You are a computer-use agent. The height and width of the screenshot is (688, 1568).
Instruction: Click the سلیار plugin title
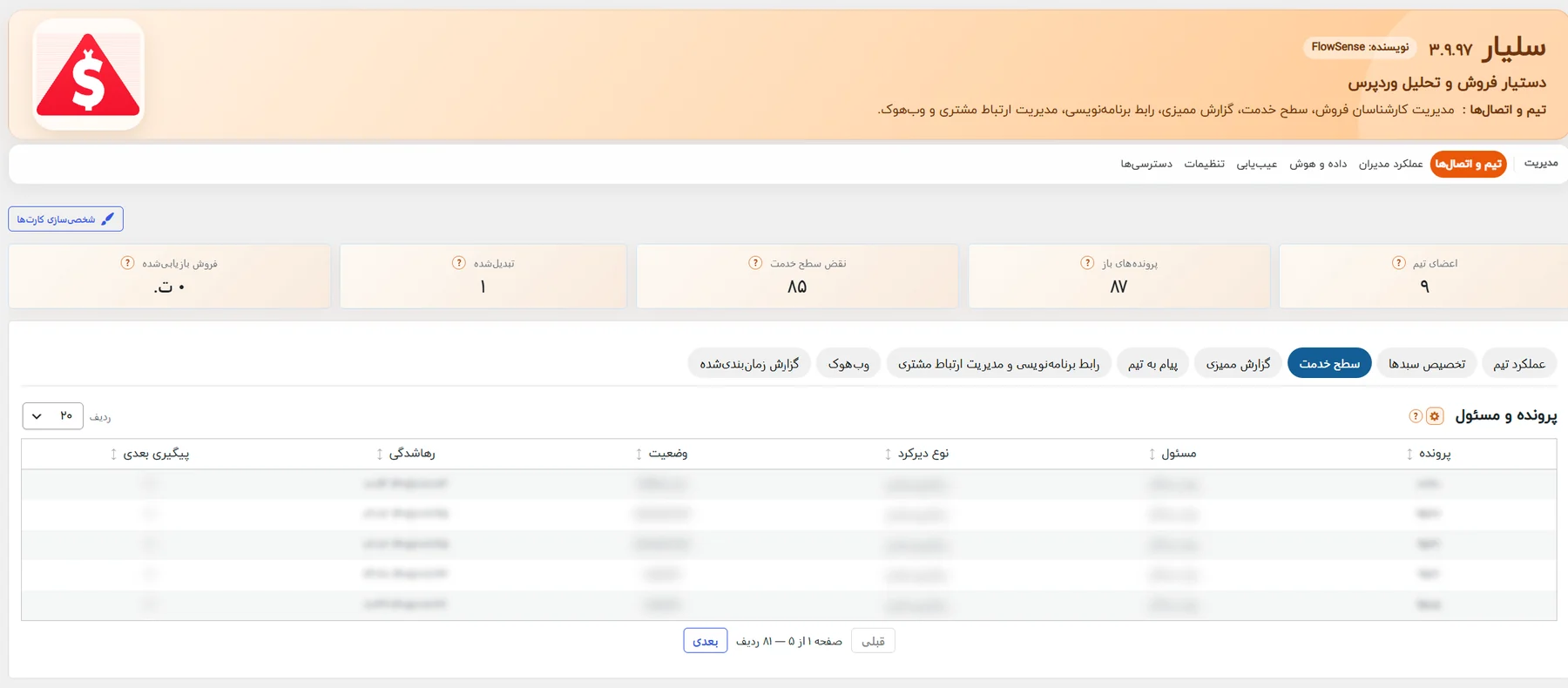click(1514, 47)
